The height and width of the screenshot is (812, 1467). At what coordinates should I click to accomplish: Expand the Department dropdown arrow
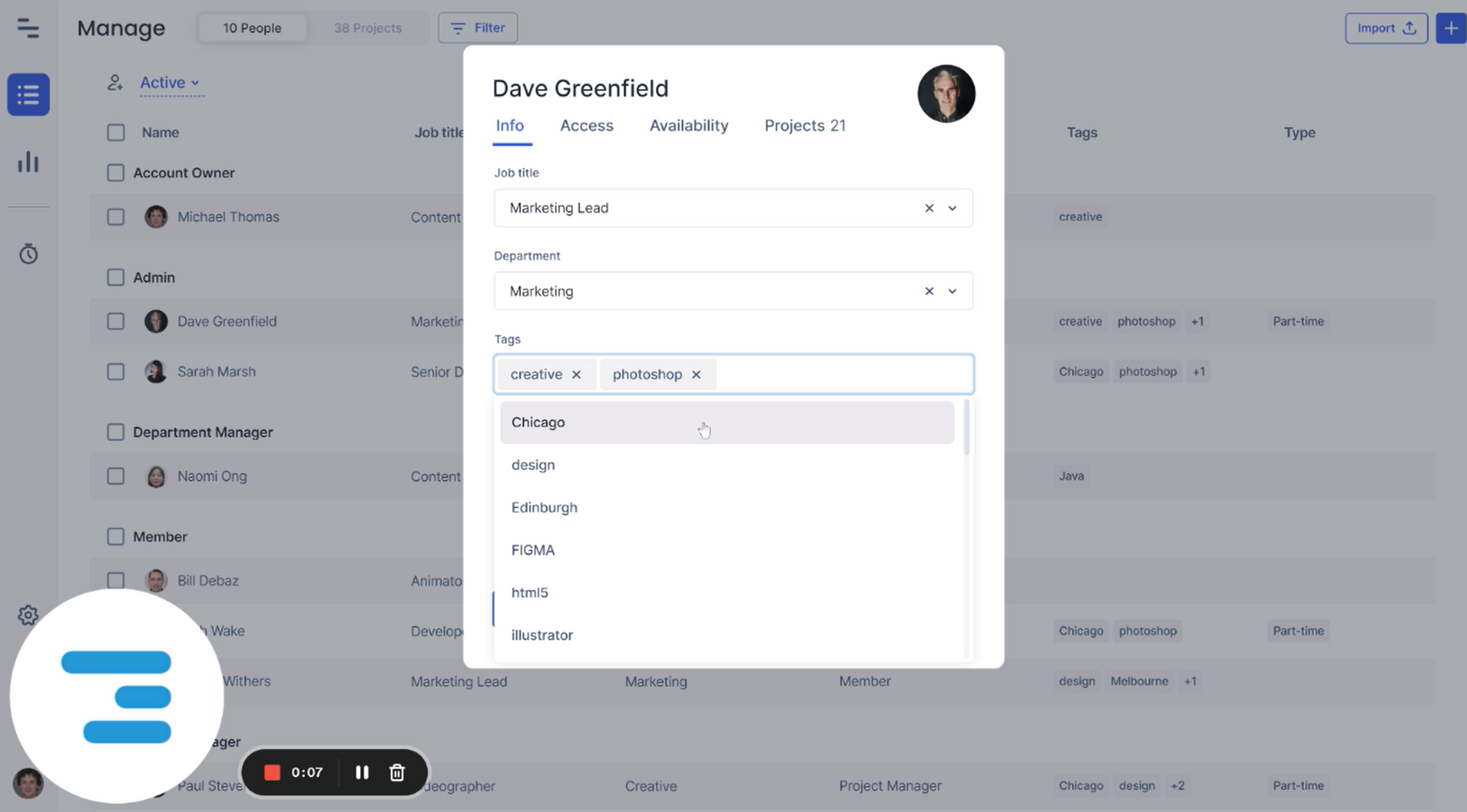click(952, 291)
